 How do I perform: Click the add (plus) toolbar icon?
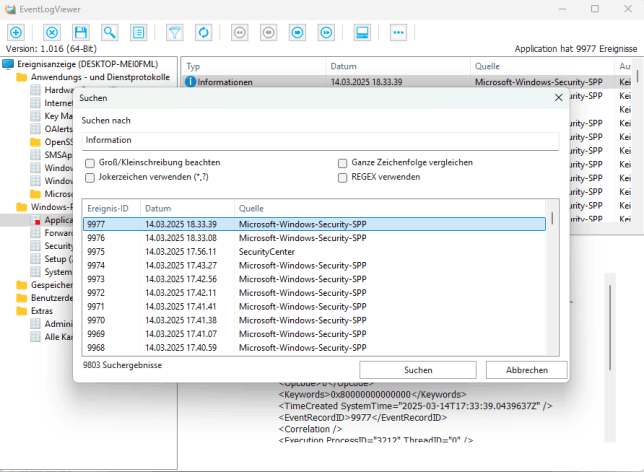pos(15,33)
